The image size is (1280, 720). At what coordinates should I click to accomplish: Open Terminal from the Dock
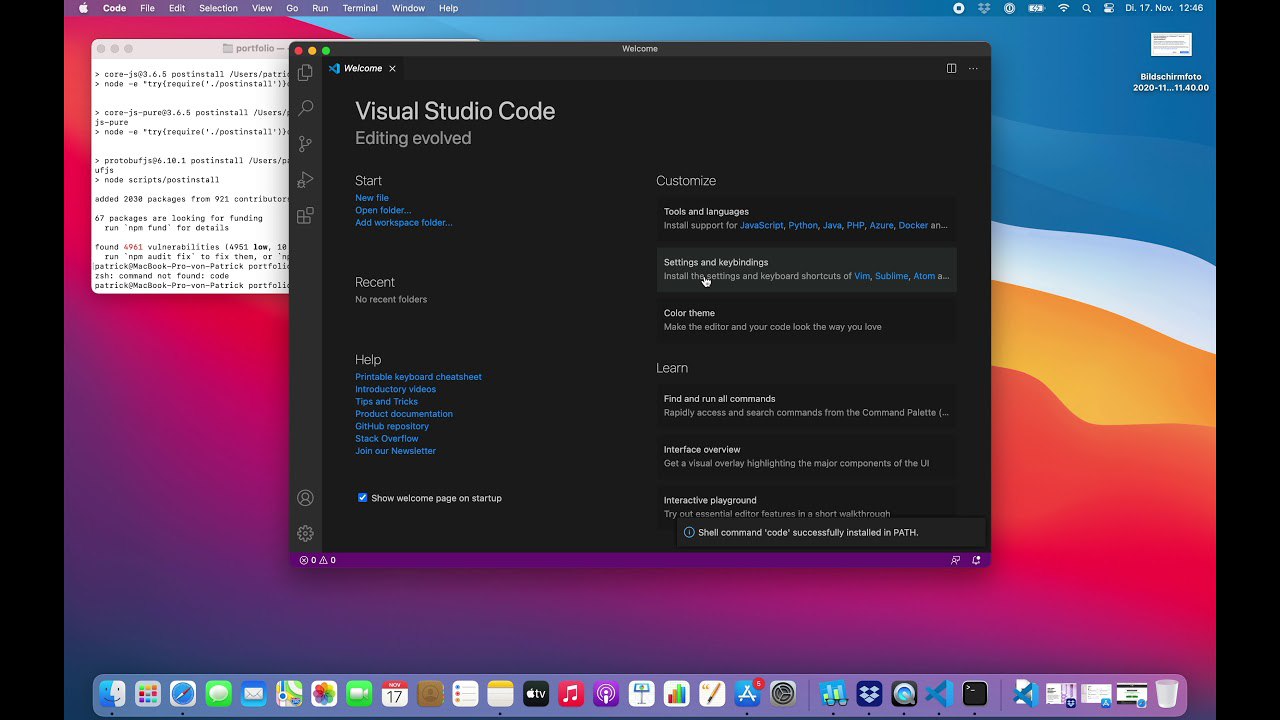pyautogui.click(x=975, y=693)
